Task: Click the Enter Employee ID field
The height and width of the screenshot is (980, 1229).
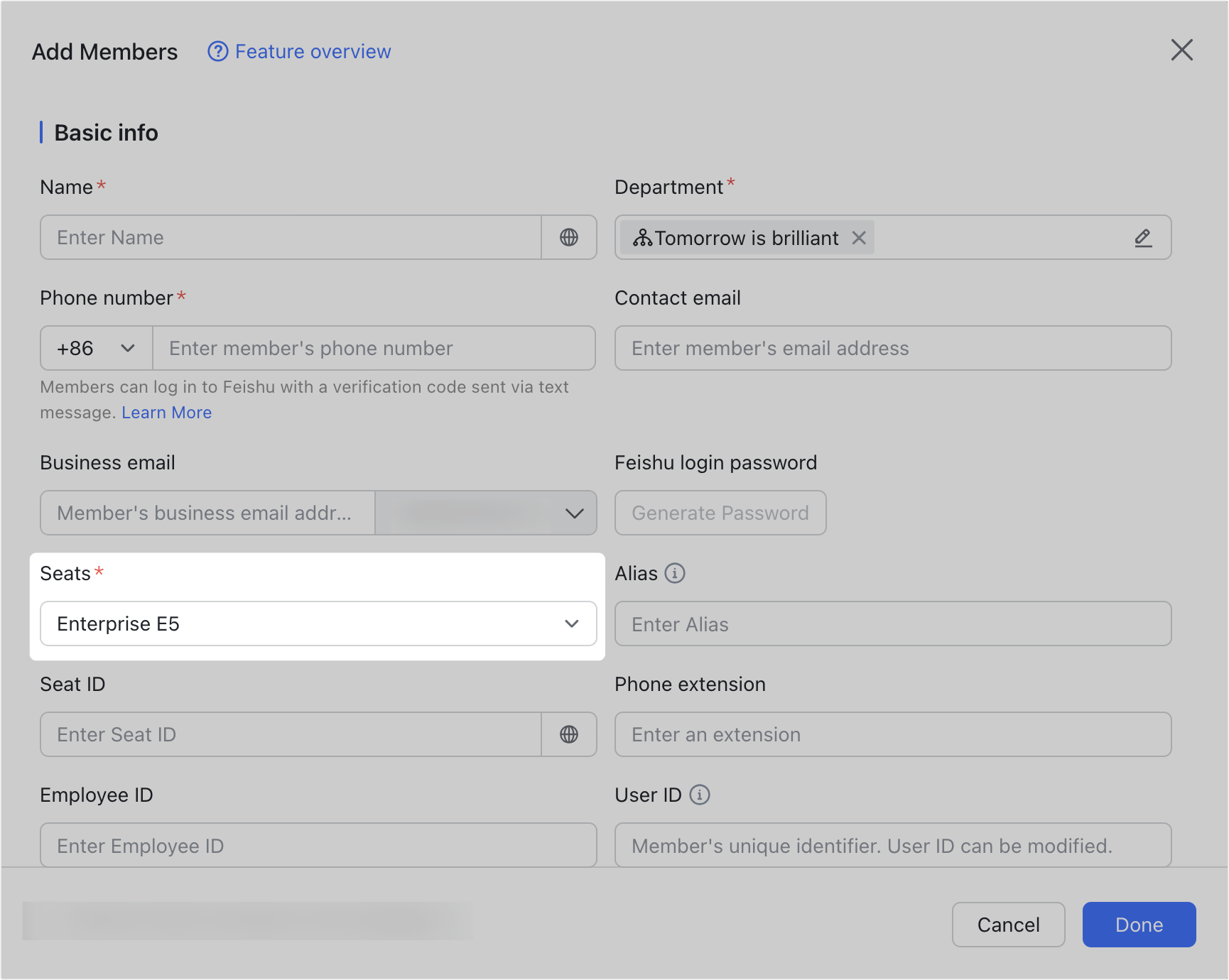Action: click(x=318, y=845)
